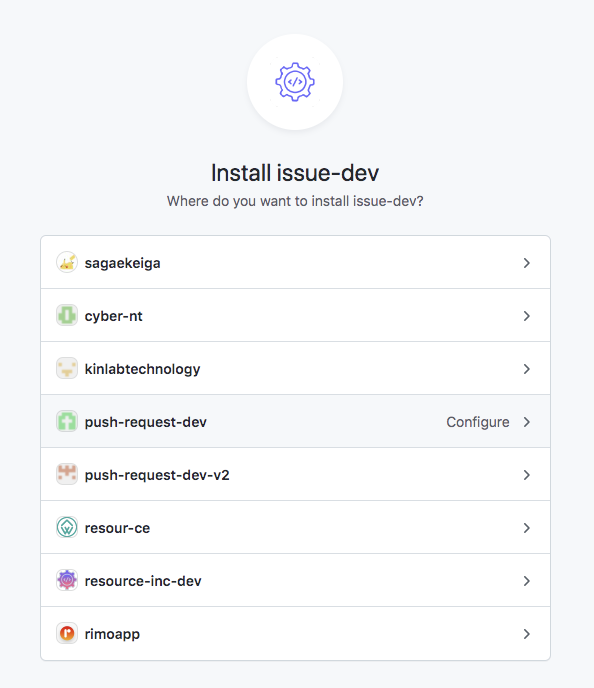This screenshot has width=594, height=688.
Task: Click Configure for push-request-dev
Action: (478, 422)
